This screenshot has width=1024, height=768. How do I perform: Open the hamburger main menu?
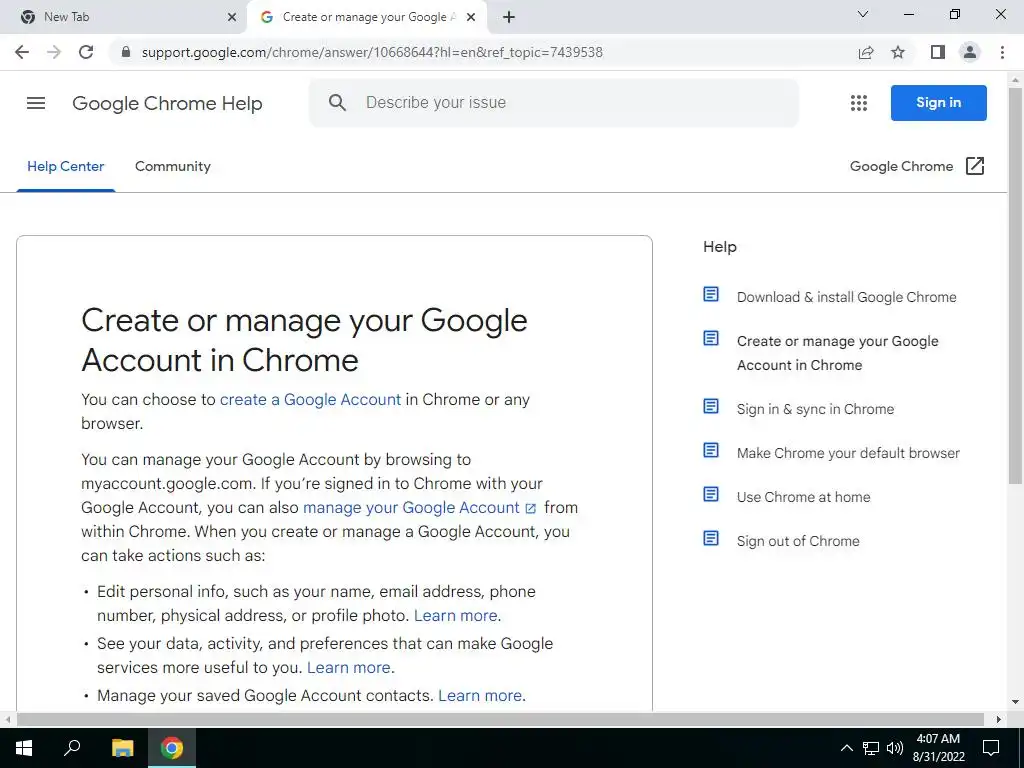tap(36, 103)
